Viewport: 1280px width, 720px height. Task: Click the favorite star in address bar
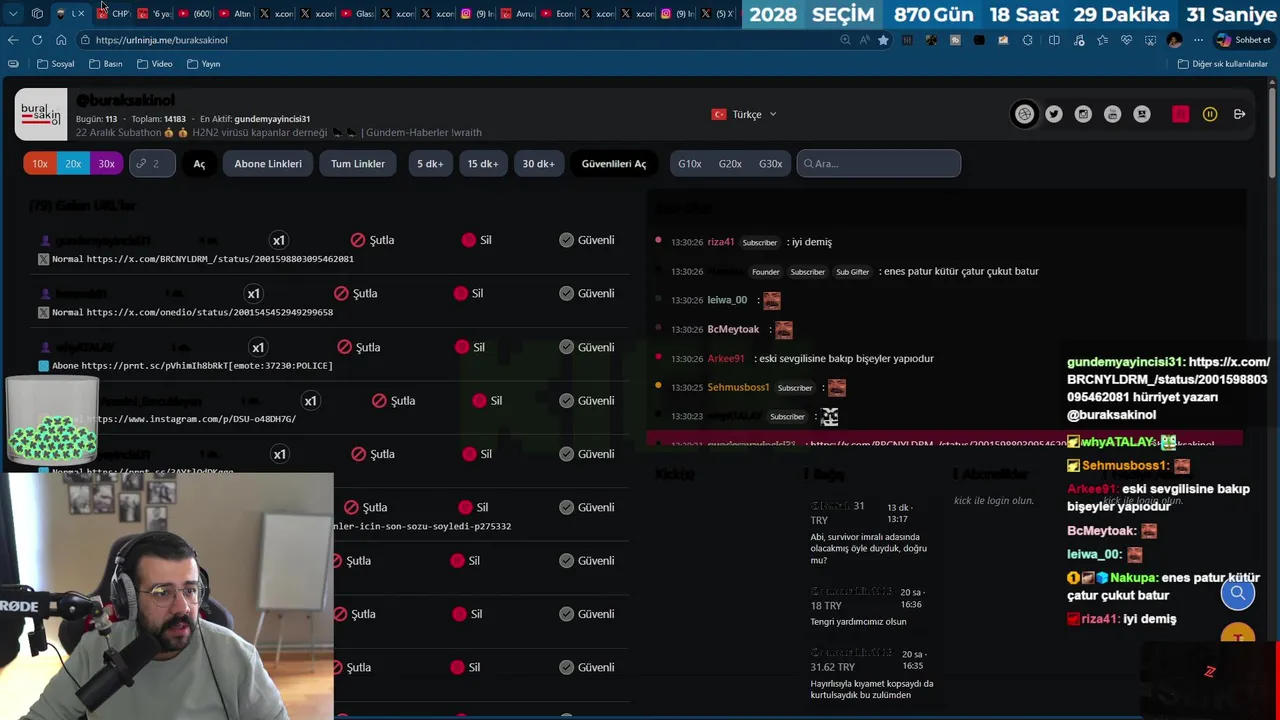click(883, 40)
